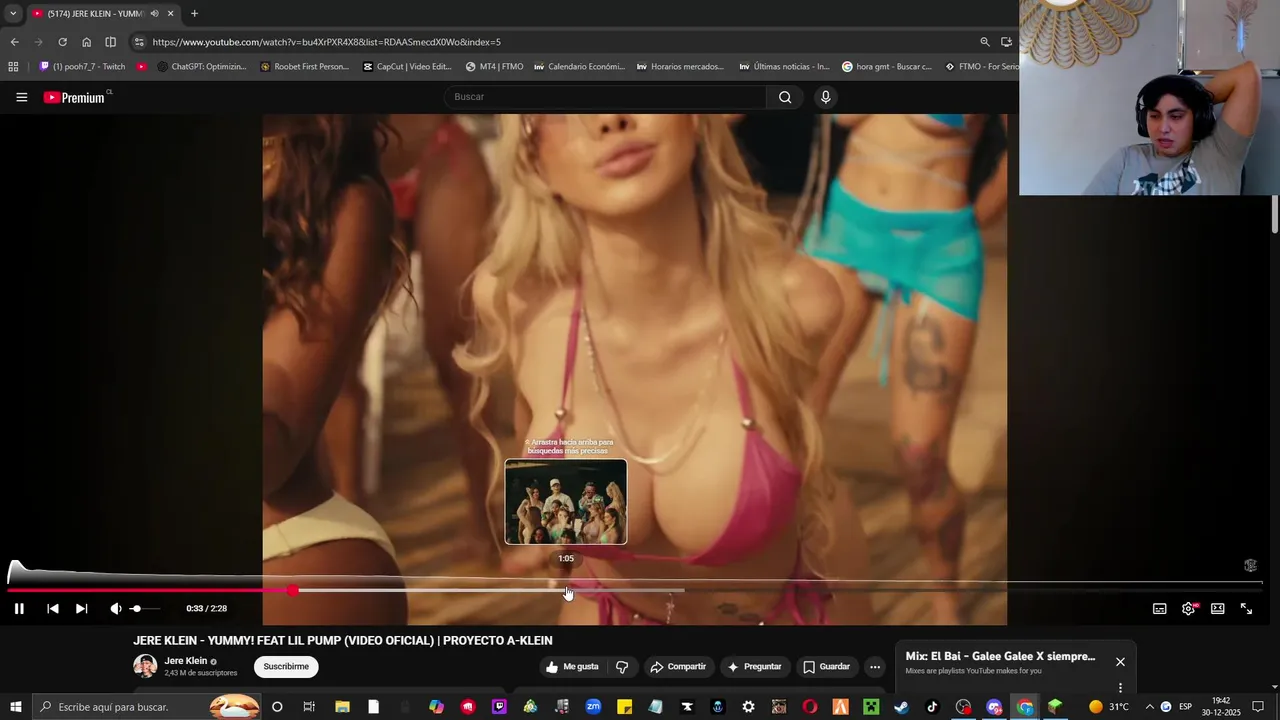Click the 1:05 preview thumbnail
The height and width of the screenshot is (720, 1280).
[x=566, y=502]
